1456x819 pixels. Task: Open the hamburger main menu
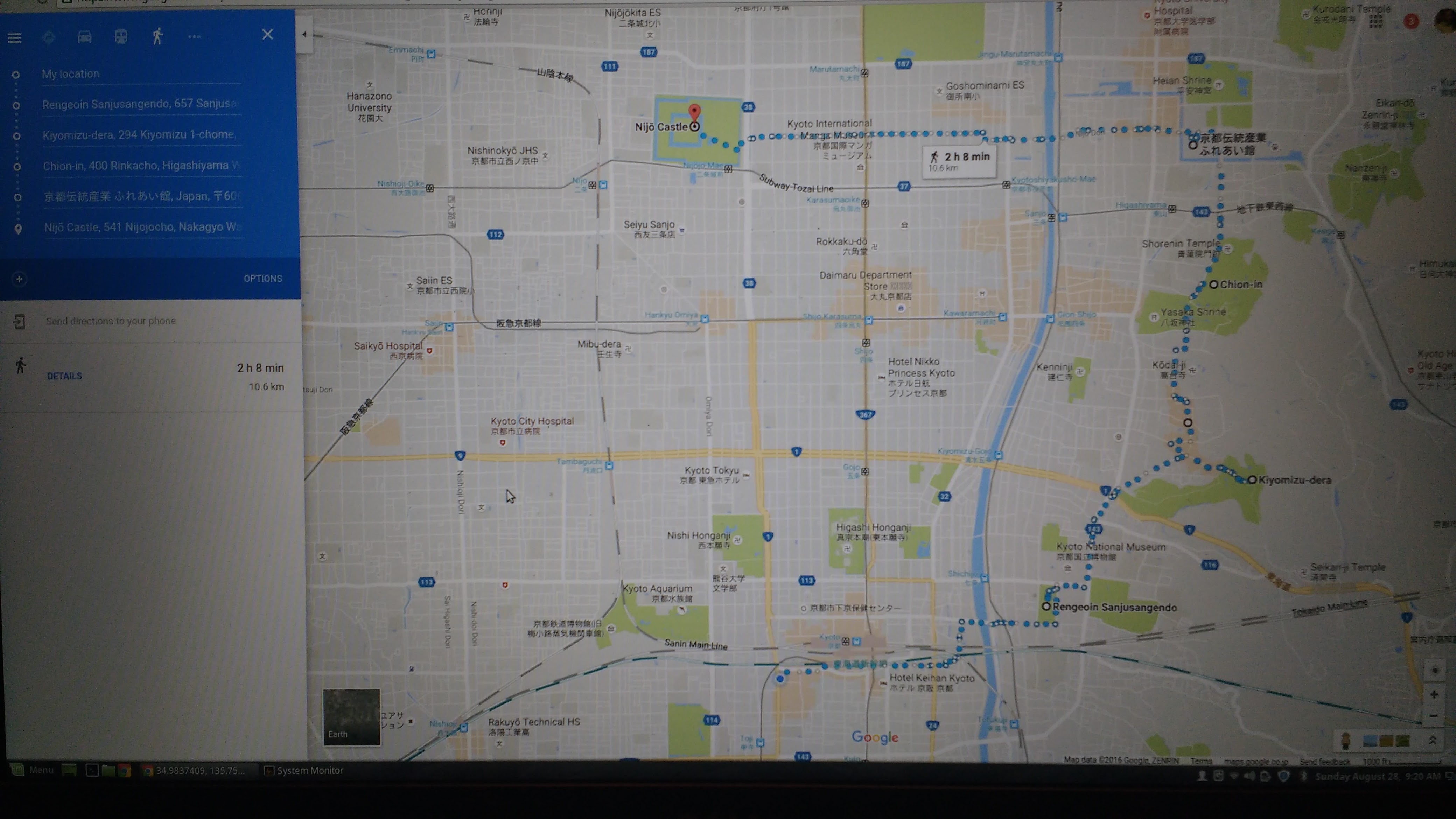click(x=15, y=38)
